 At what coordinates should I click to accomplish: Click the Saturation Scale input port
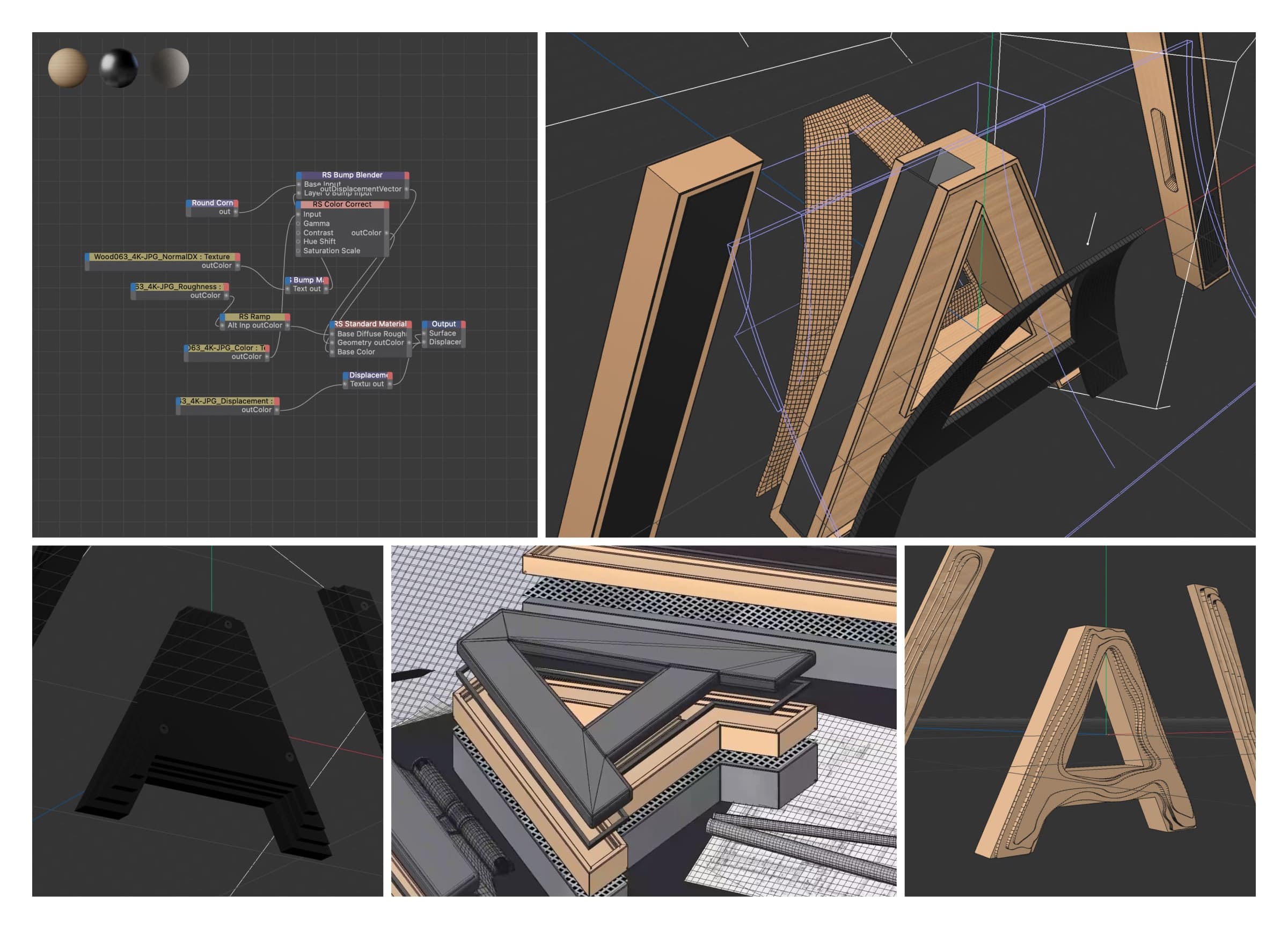coord(298,251)
